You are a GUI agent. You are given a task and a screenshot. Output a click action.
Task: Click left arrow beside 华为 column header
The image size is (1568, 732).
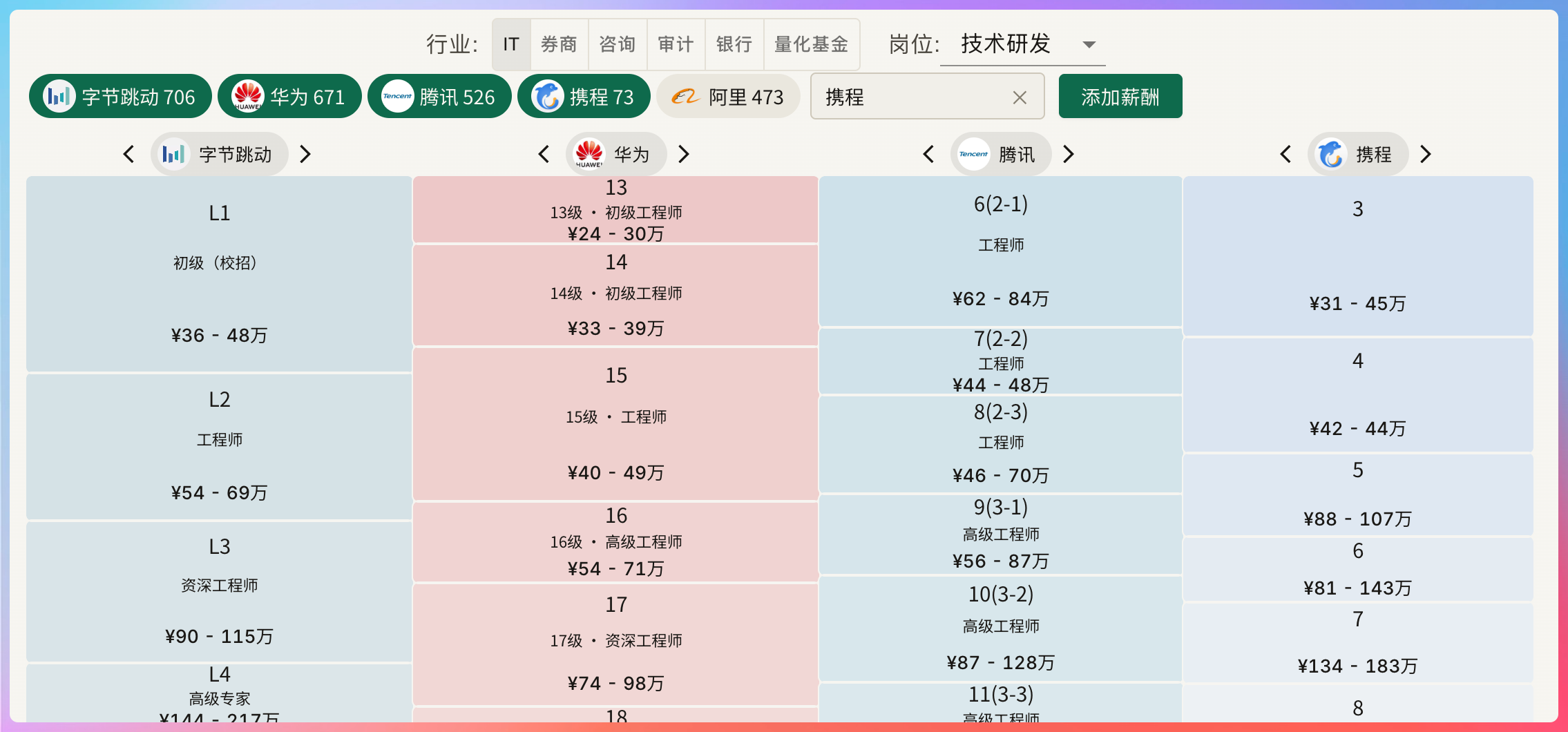(x=544, y=154)
